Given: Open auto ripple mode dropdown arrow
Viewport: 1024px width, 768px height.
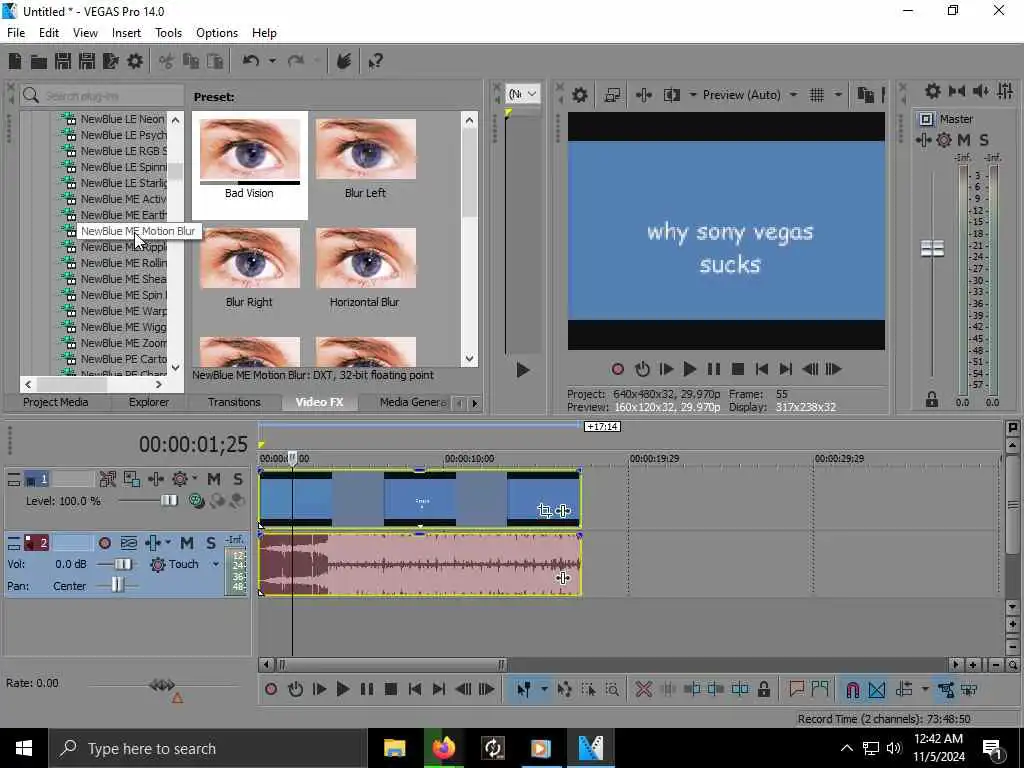Looking at the screenshot, I should [x=925, y=689].
